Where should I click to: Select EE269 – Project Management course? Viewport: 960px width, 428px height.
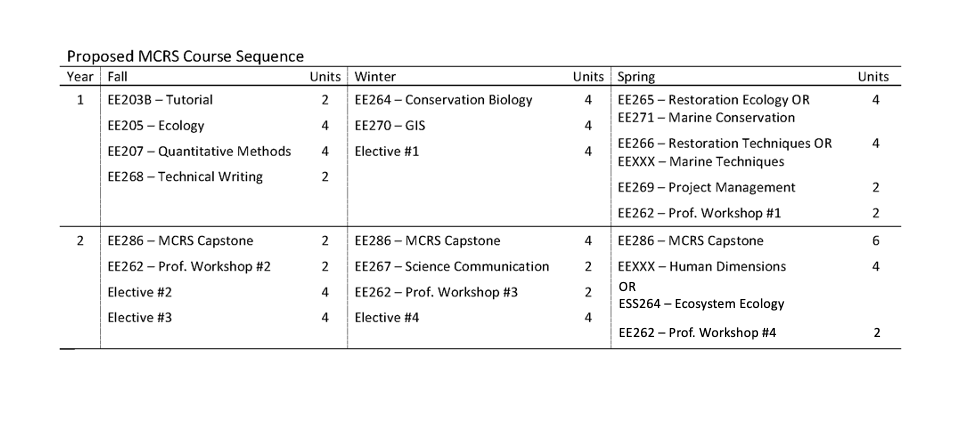pos(706,188)
